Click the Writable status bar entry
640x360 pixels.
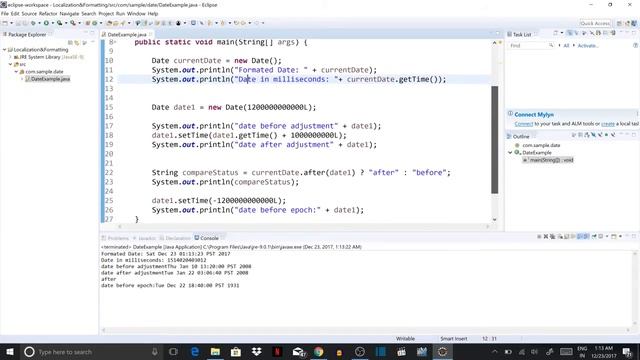tap(405, 339)
